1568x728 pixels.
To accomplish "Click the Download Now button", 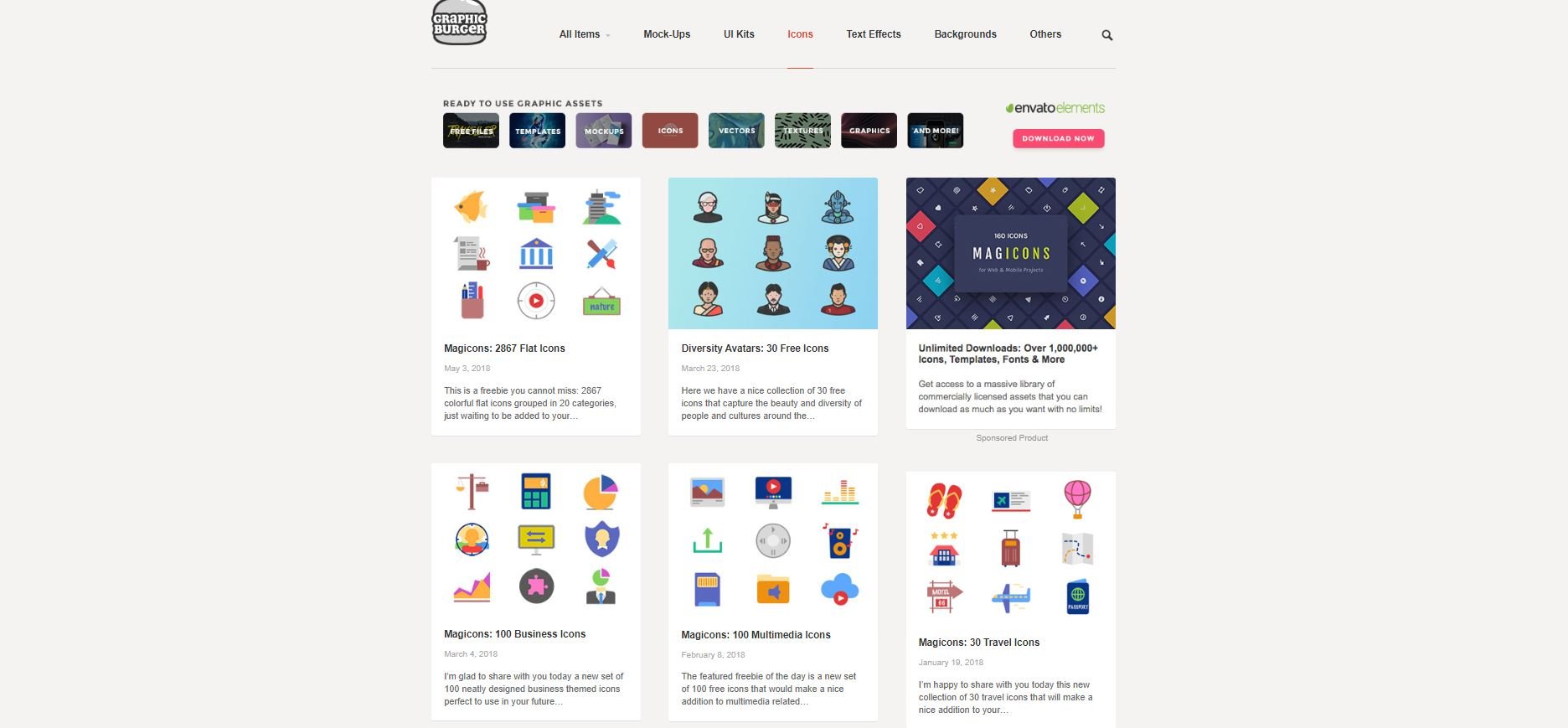I will coord(1058,138).
